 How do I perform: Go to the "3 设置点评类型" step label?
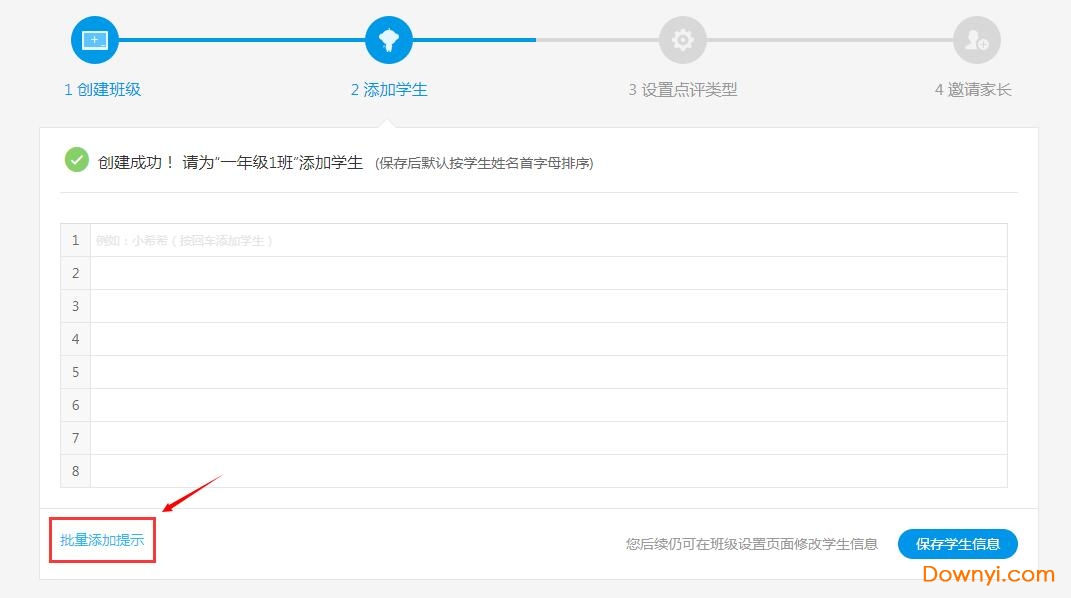pos(683,90)
